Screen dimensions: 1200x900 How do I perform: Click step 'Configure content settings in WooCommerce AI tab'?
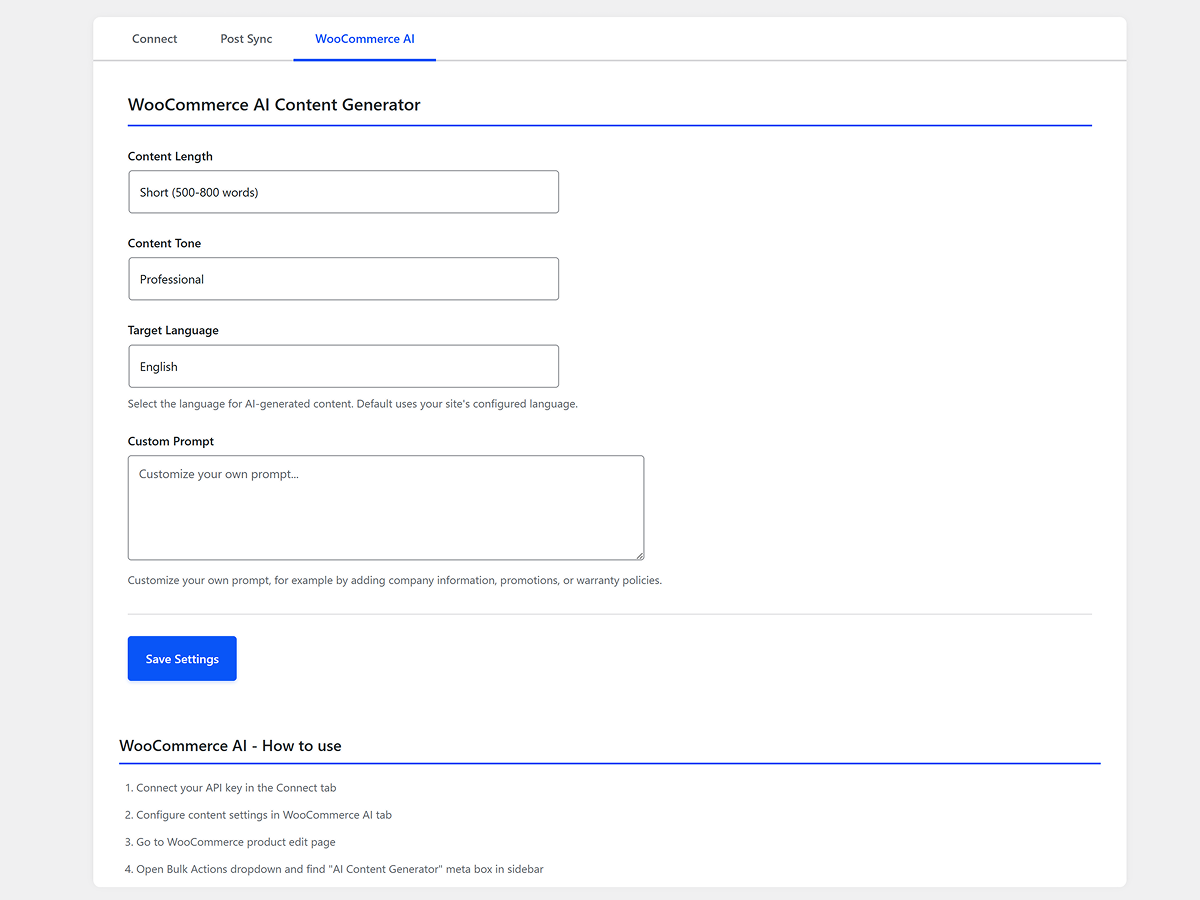[x=264, y=815]
